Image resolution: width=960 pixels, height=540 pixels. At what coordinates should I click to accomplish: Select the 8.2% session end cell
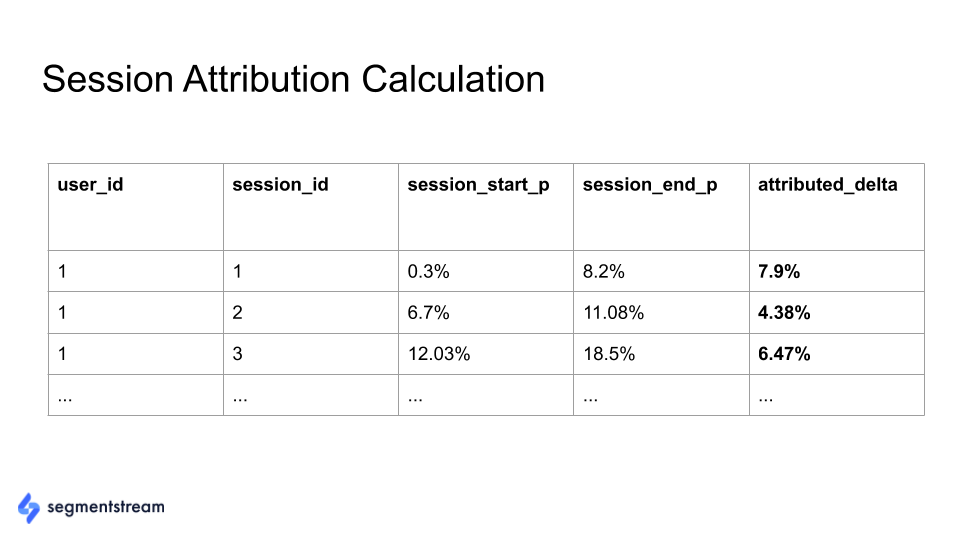click(x=661, y=271)
